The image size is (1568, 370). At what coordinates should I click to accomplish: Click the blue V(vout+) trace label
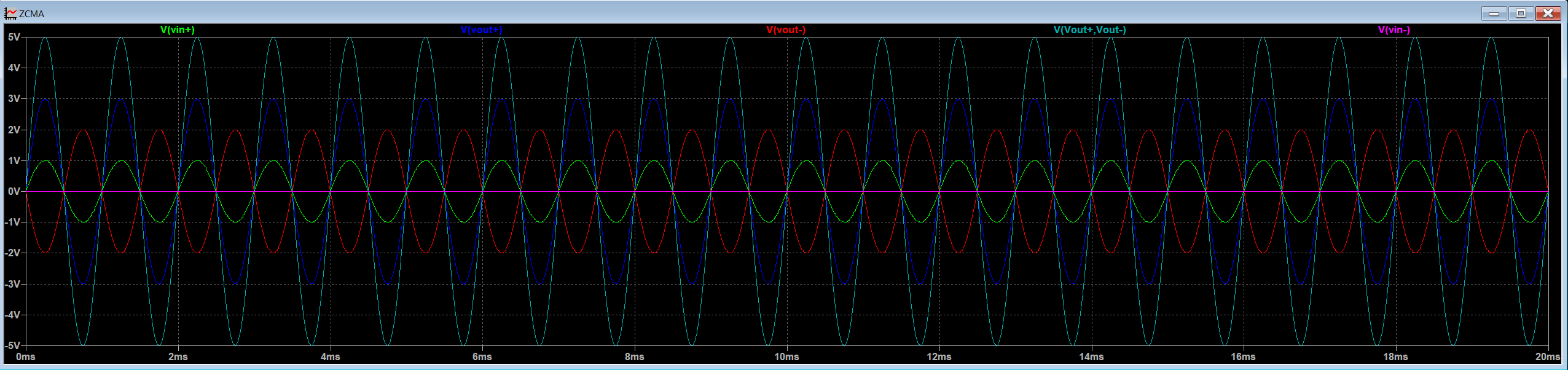481,30
